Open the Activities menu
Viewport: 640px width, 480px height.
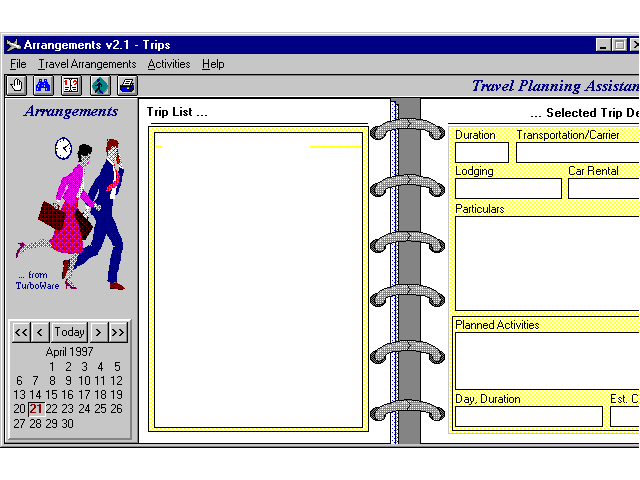pyautogui.click(x=168, y=64)
